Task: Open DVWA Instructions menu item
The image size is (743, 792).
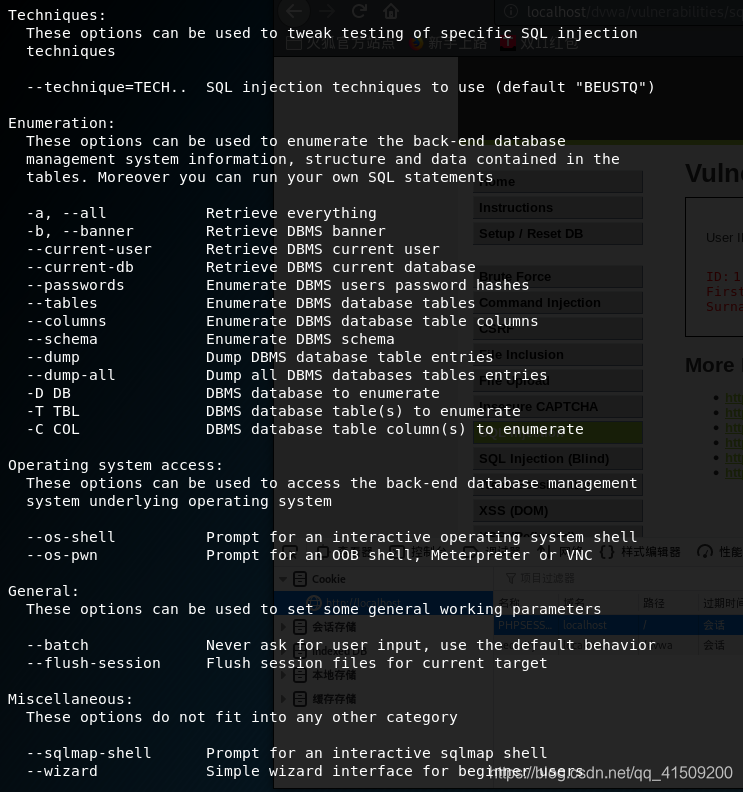Action: (x=558, y=208)
